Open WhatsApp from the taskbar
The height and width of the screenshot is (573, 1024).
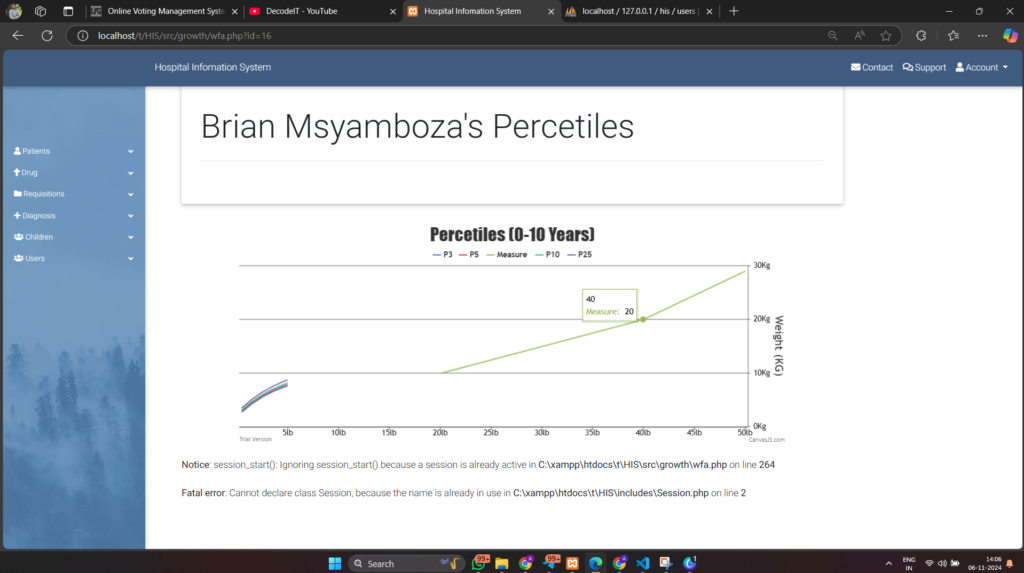pyautogui.click(x=479, y=563)
